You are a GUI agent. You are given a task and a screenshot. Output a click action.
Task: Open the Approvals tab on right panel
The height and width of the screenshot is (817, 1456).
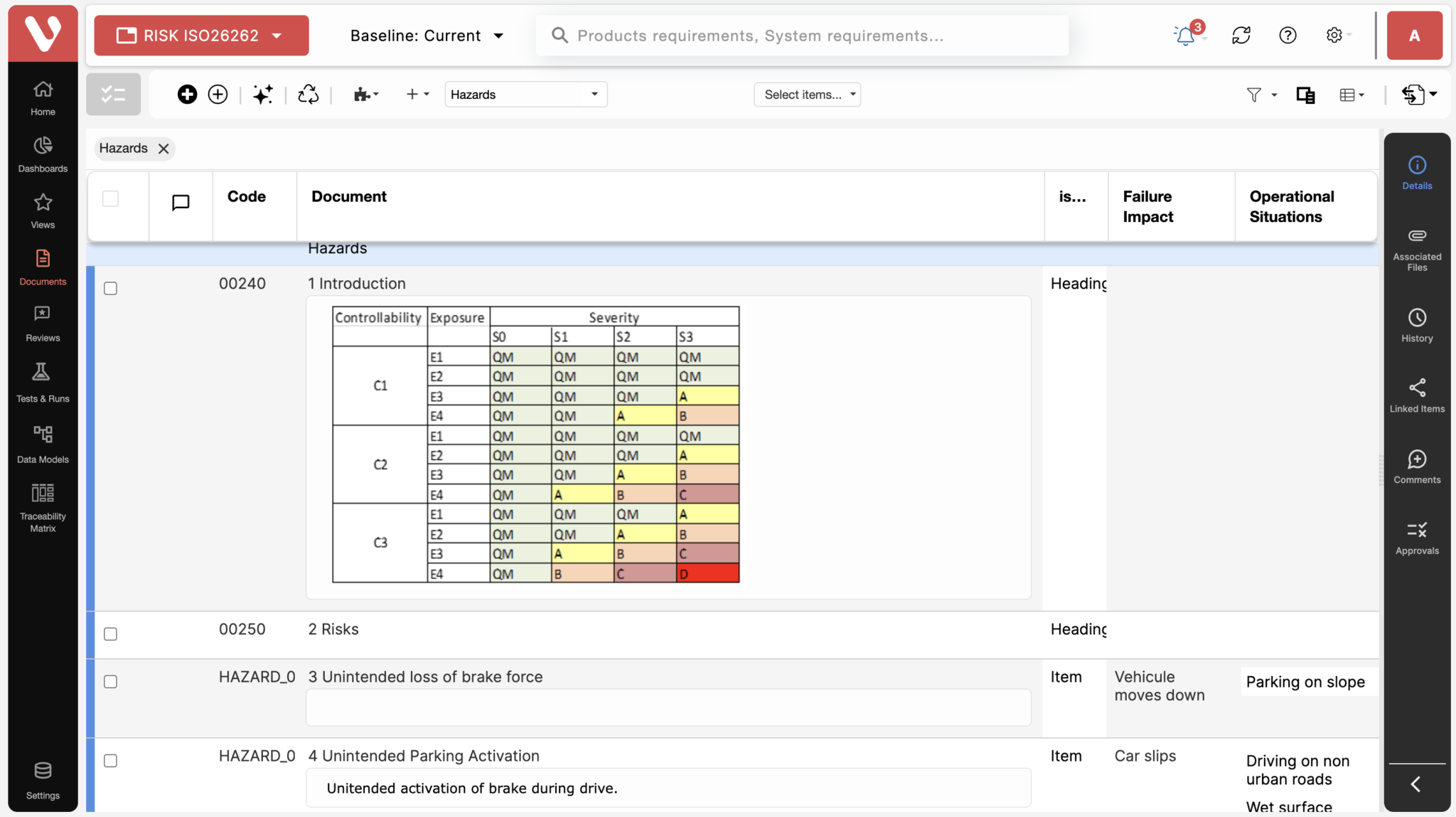click(x=1415, y=538)
